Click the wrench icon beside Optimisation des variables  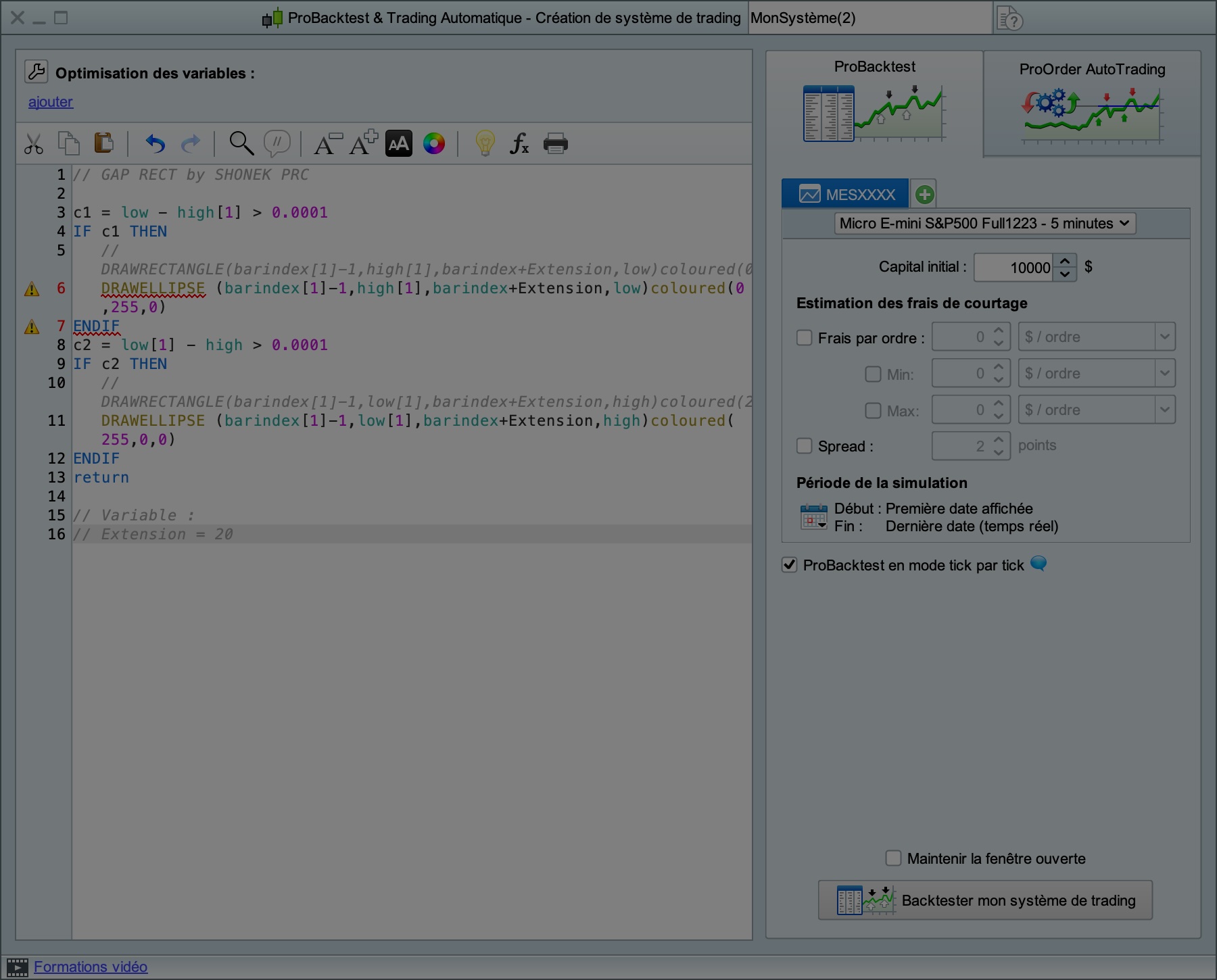tap(37, 72)
